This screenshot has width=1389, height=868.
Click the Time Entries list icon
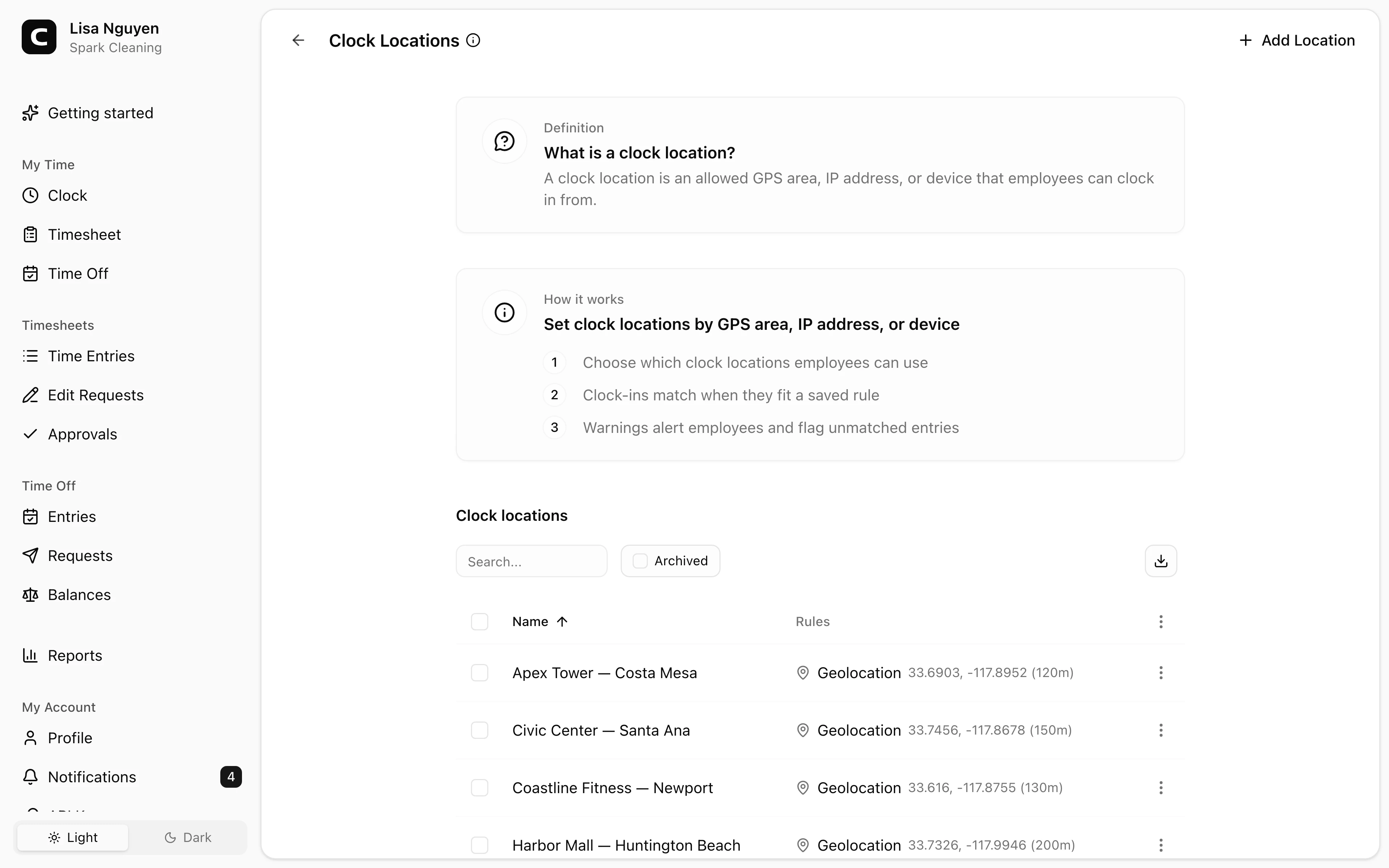[x=30, y=356]
